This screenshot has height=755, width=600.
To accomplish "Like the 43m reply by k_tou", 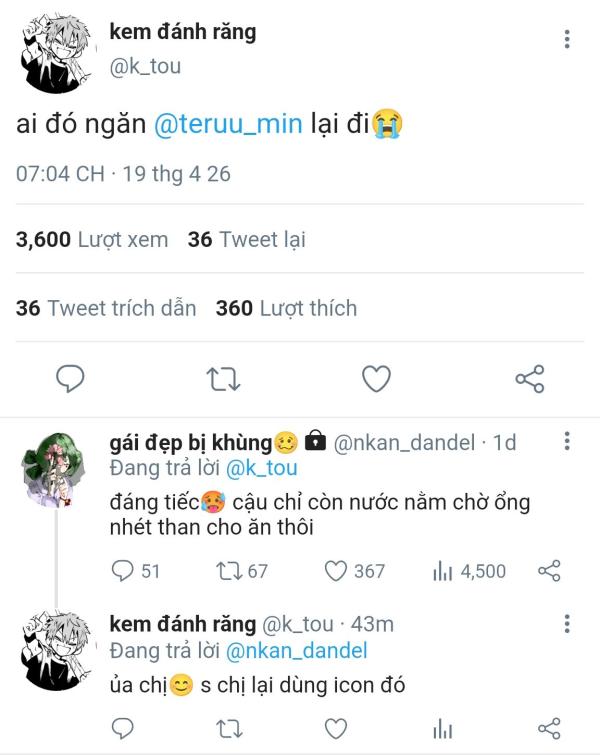I will 336,729.
